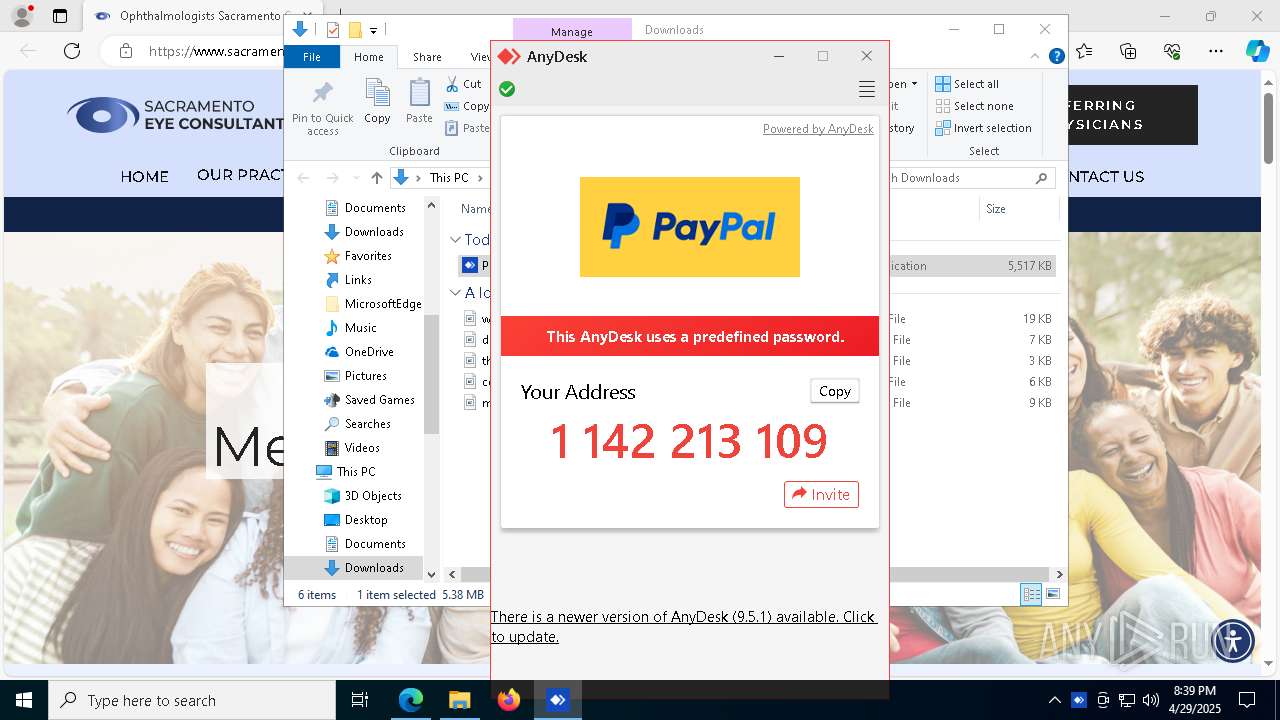Choose Select all in the ribbon
1280x720 pixels.
pos(966,84)
